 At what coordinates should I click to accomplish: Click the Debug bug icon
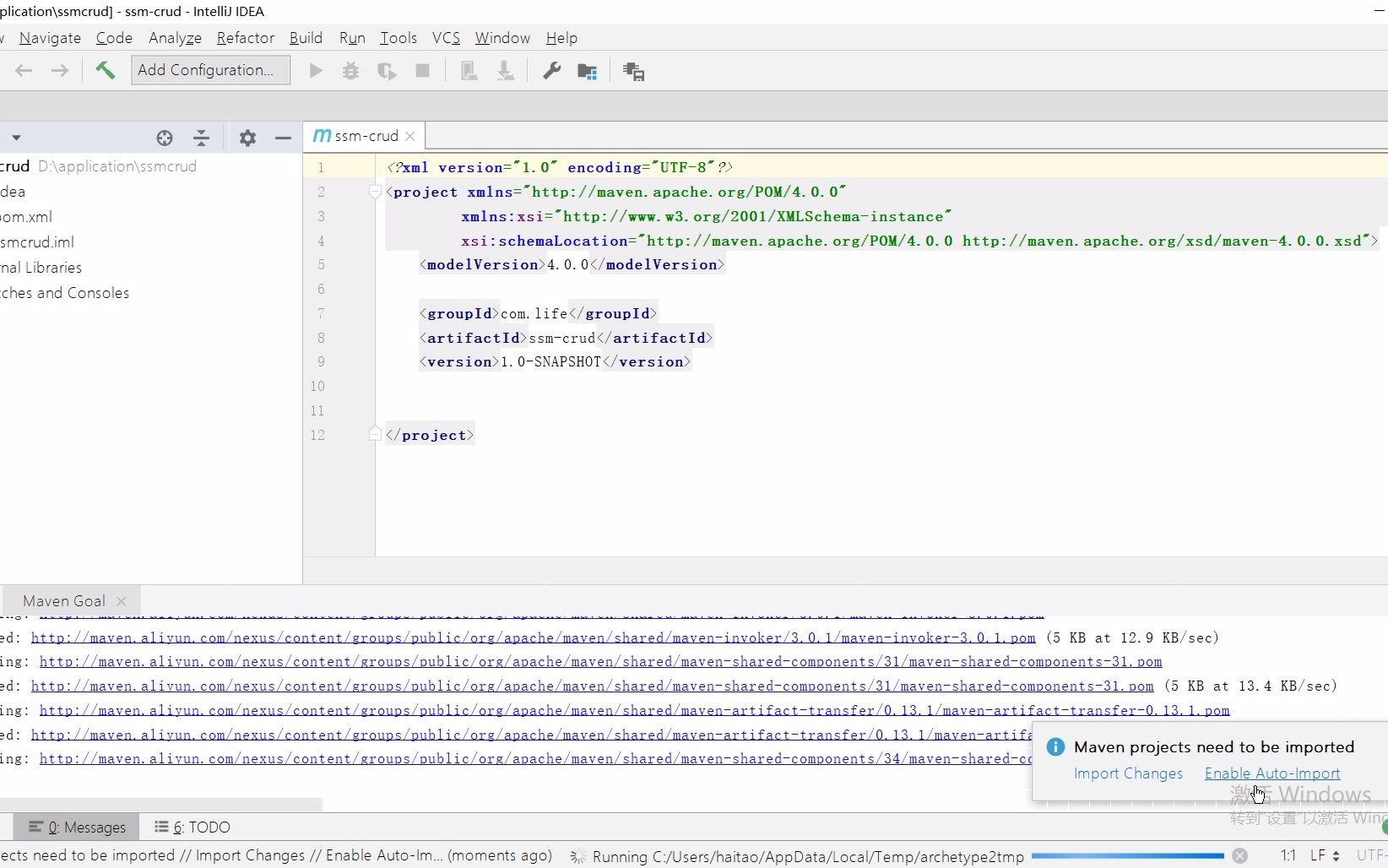click(x=351, y=71)
